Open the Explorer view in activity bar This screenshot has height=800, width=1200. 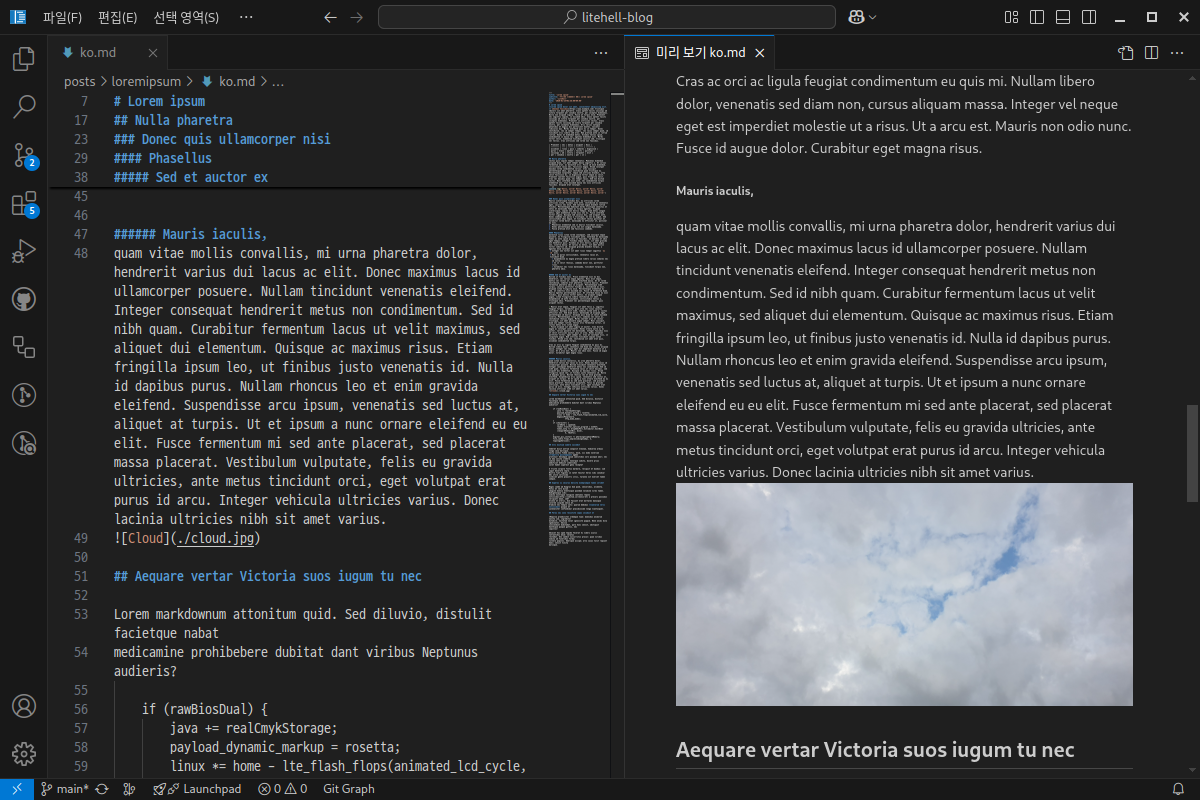coord(24,59)
